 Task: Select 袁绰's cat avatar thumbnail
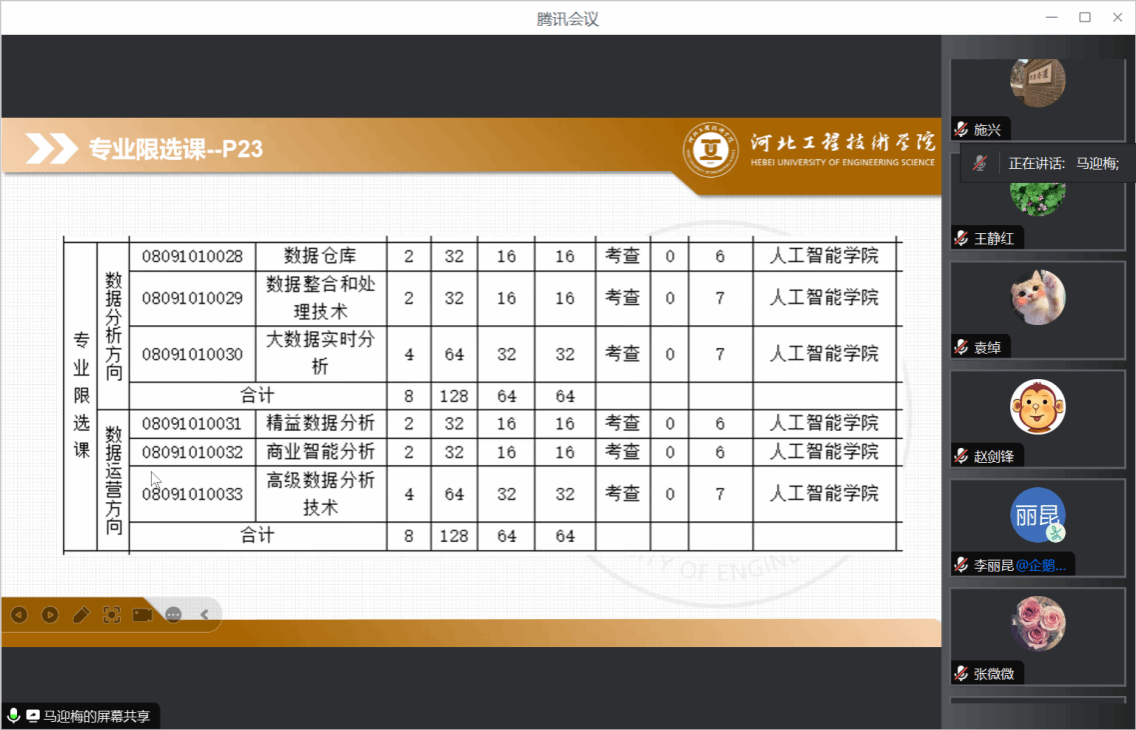pyautogui.click(x=1037, y=297)
